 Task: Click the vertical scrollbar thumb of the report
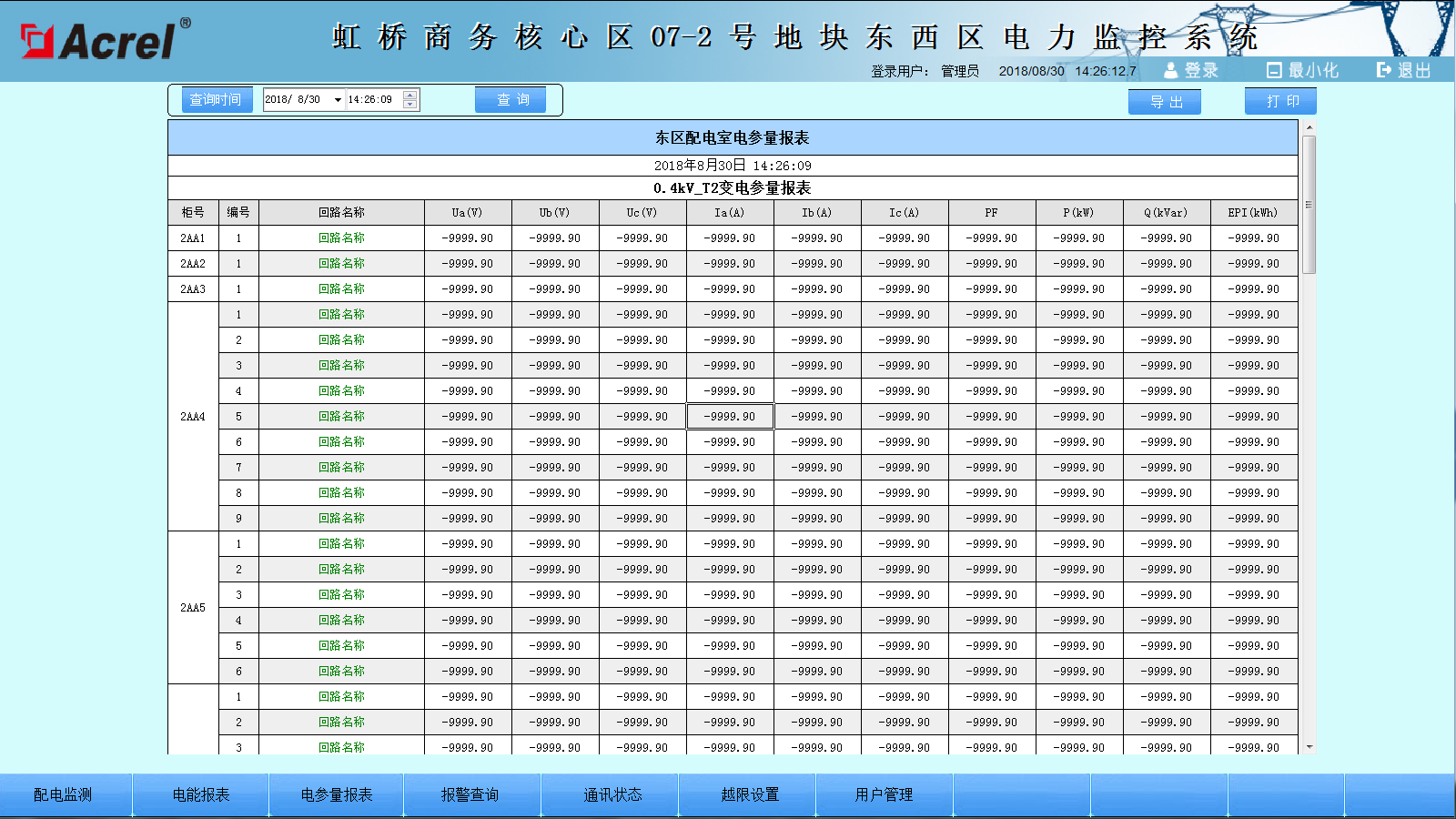coord(1309,205)
